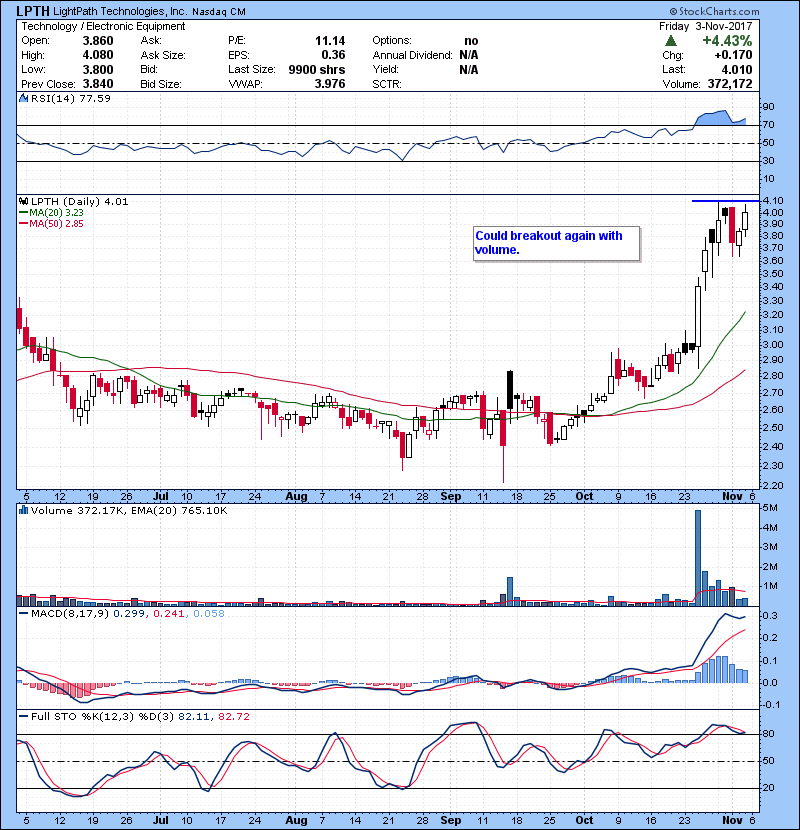800x830 pixels.
Task: Click the tallest volume bar near 5M
Action: pos(698,558)
